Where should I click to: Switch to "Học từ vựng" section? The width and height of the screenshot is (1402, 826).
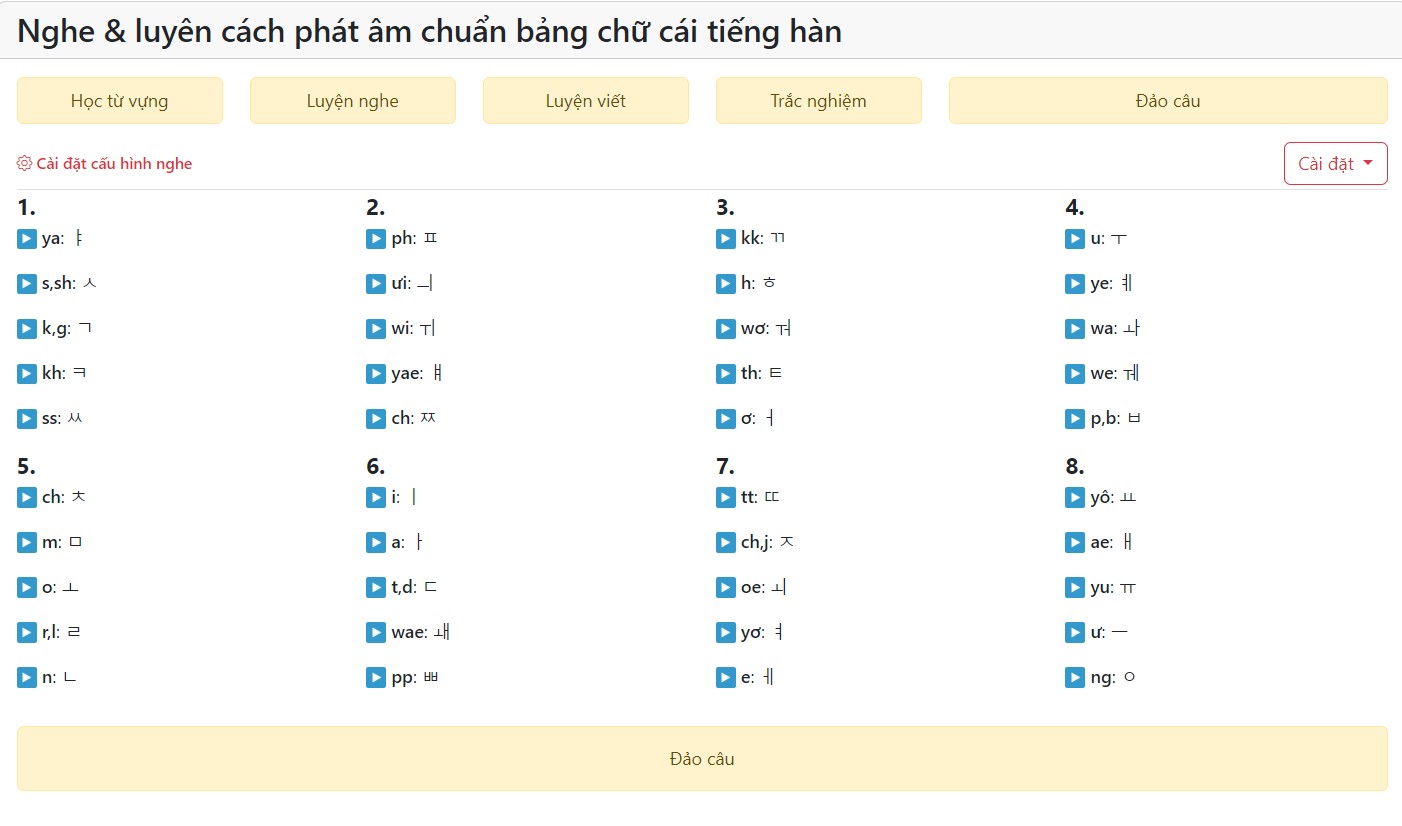(x=120, y=100)
